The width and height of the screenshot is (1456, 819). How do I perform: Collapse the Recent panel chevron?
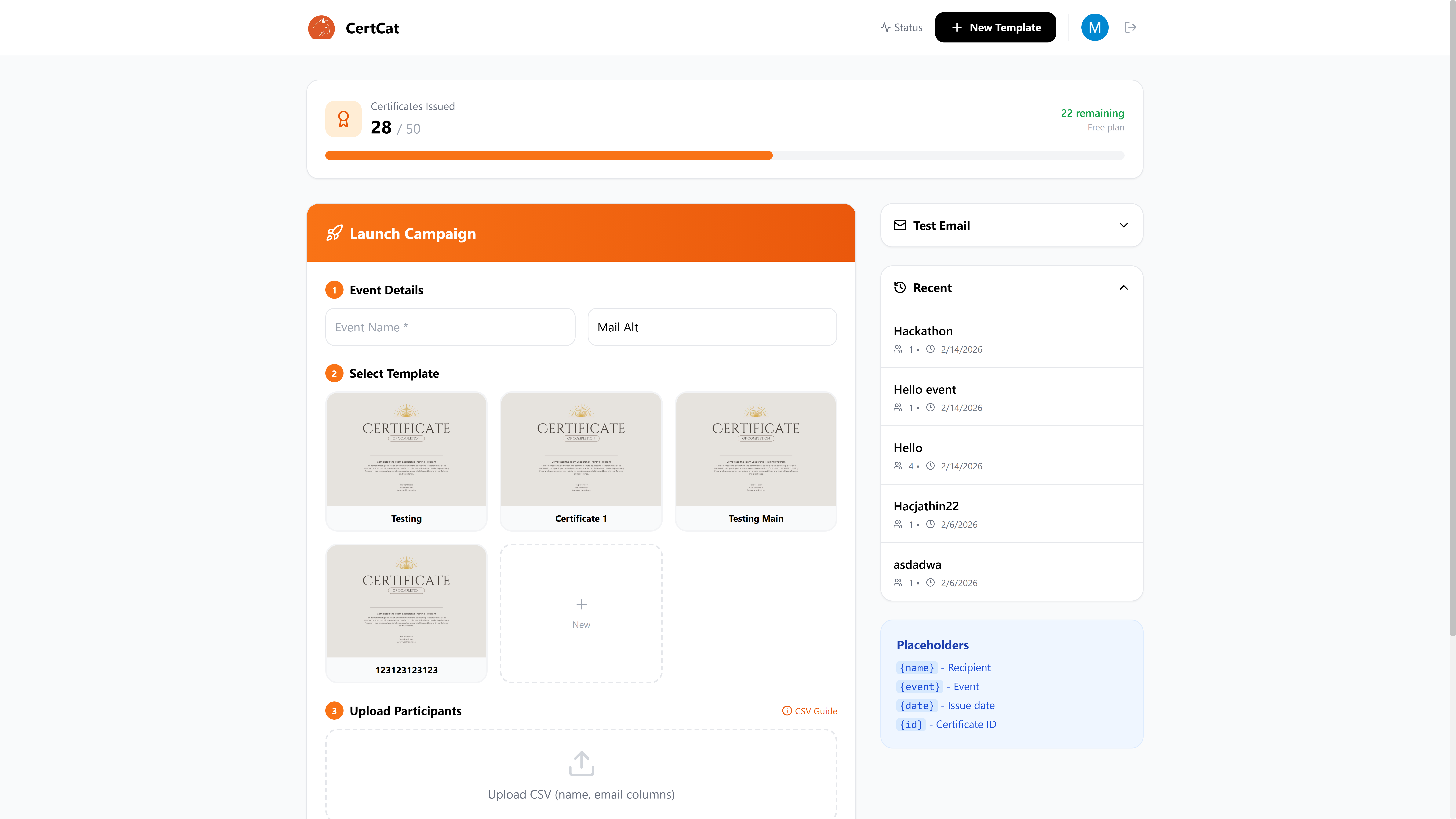[1124, 288]
